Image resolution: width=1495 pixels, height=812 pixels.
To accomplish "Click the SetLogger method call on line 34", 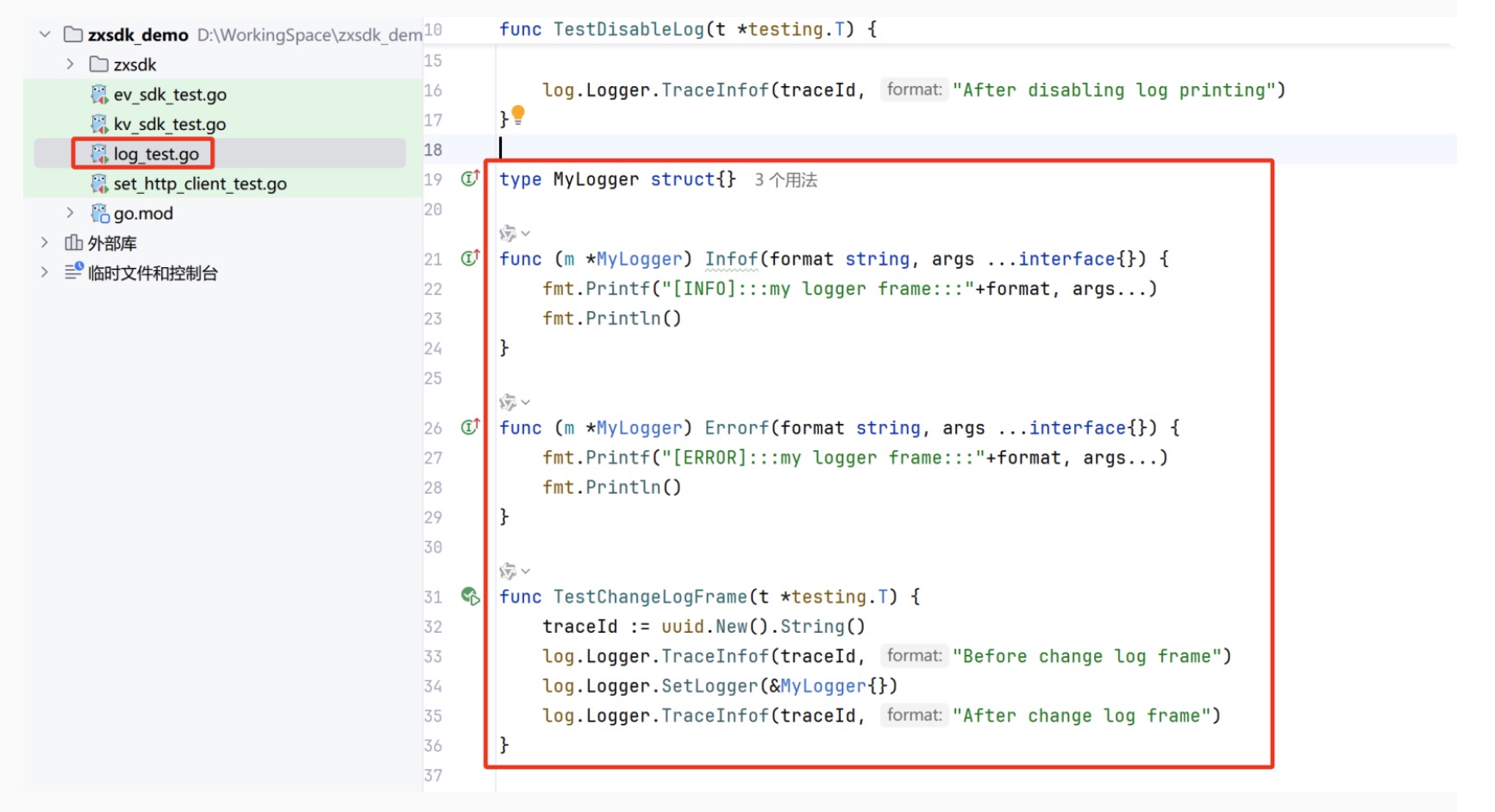I will tap(709, 686).
